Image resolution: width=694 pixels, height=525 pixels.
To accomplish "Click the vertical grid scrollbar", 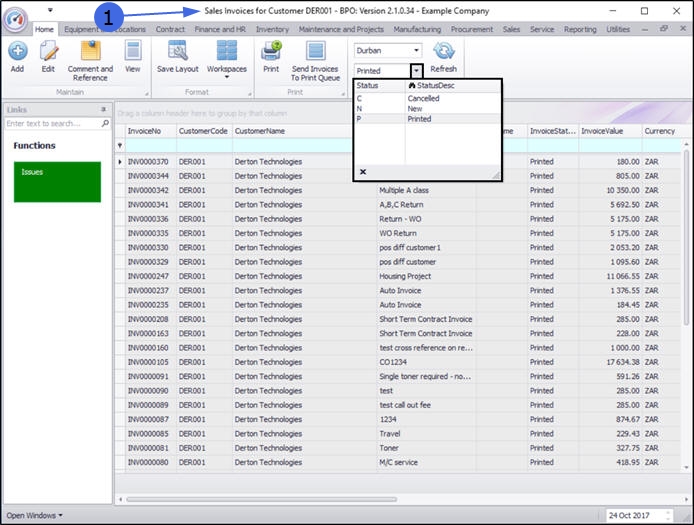I will point(686,237).
